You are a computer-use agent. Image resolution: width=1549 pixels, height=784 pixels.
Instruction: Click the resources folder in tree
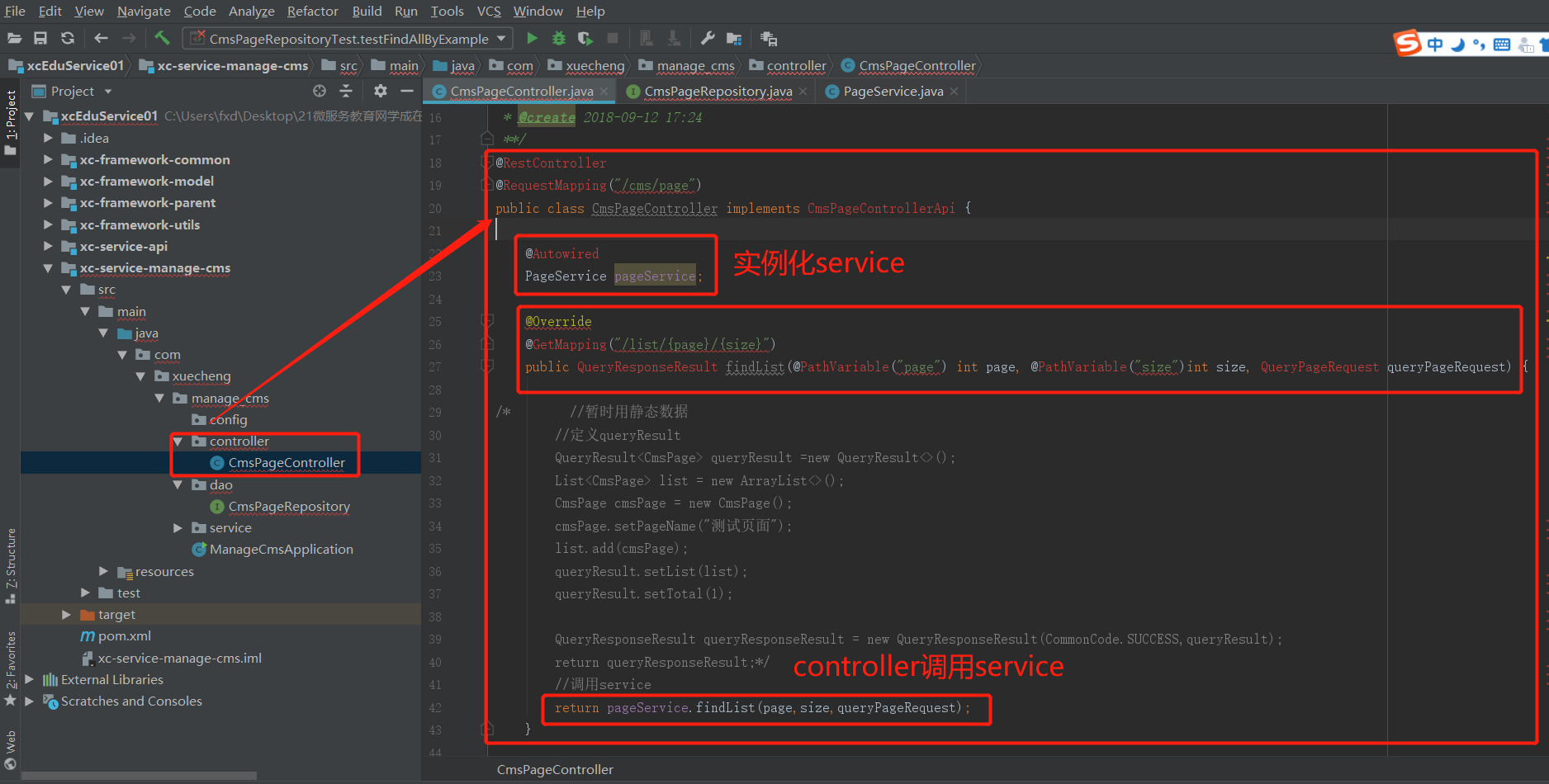164,572
